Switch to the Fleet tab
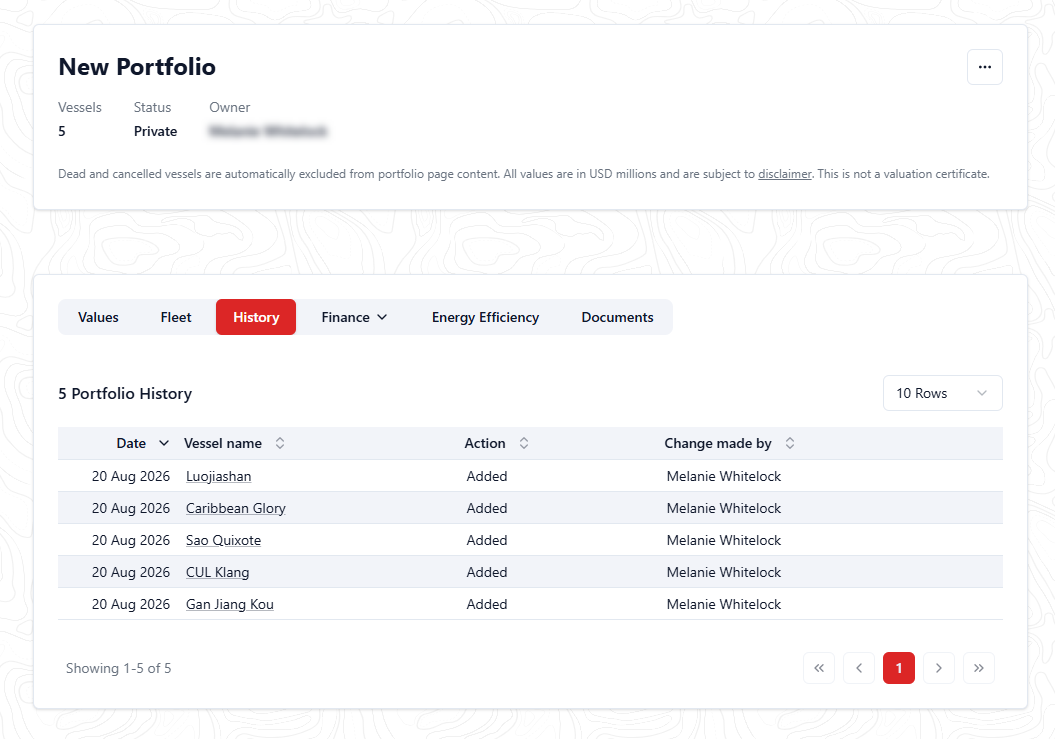The width and height of the screenshot is (1055, 739). pos(176,317)
